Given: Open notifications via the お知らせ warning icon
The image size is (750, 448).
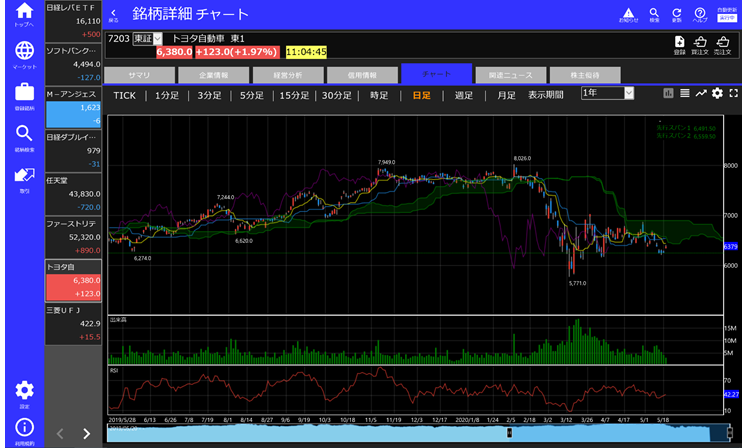Looking at the screenshot, I should (629, 15).
